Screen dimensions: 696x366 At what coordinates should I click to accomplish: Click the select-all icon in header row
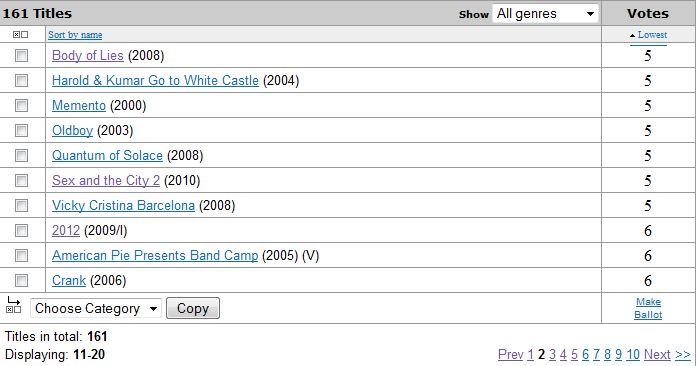(x=16, y=35)
